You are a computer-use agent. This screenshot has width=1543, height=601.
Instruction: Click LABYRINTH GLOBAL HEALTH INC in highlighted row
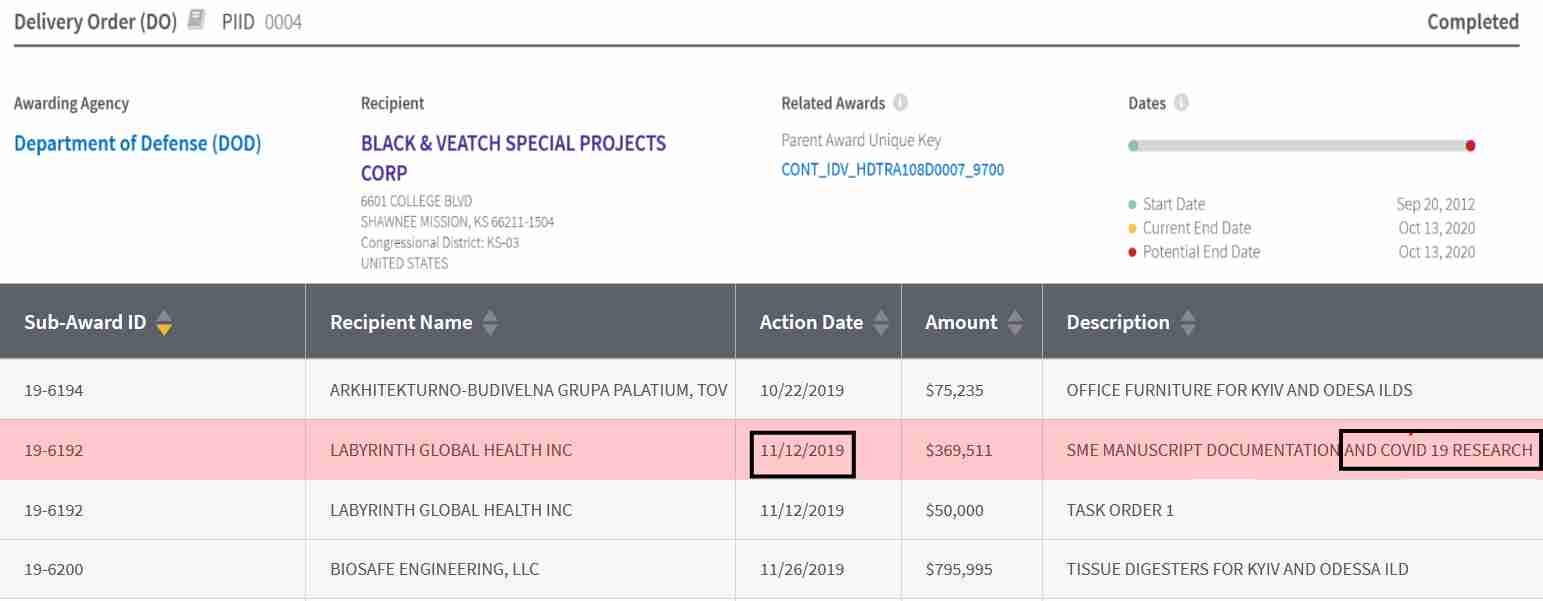pos(451,450)
